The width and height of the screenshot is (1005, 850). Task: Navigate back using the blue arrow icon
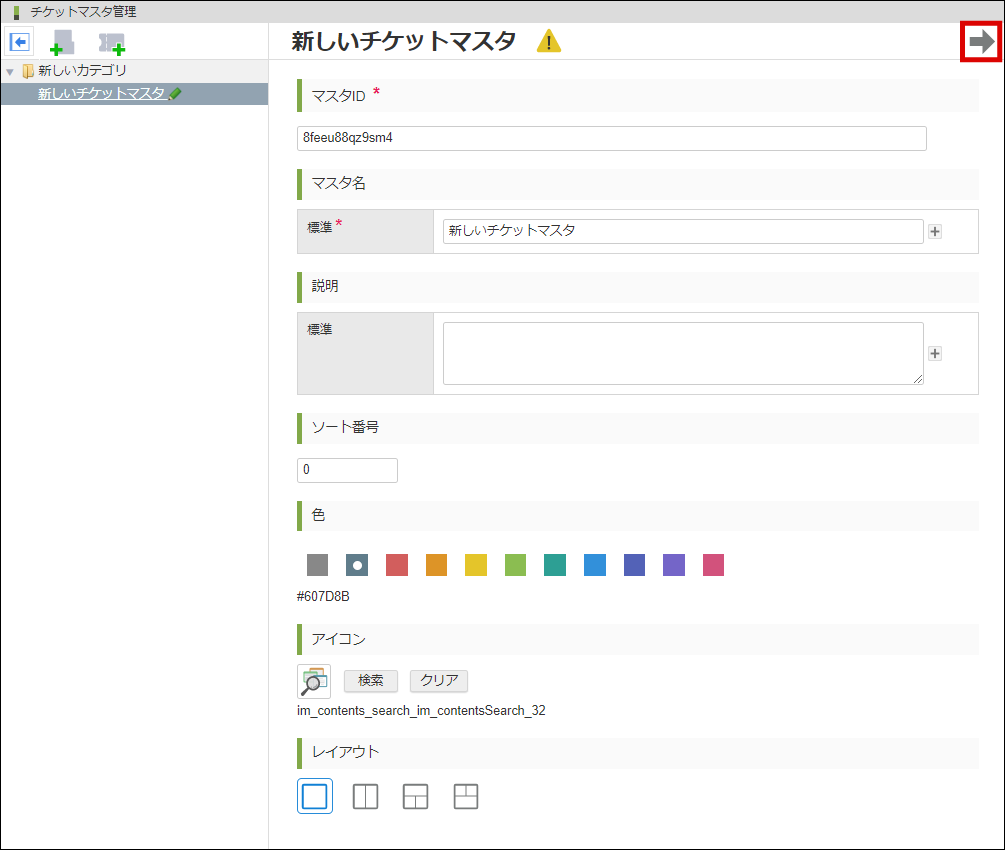click(19, 42)
